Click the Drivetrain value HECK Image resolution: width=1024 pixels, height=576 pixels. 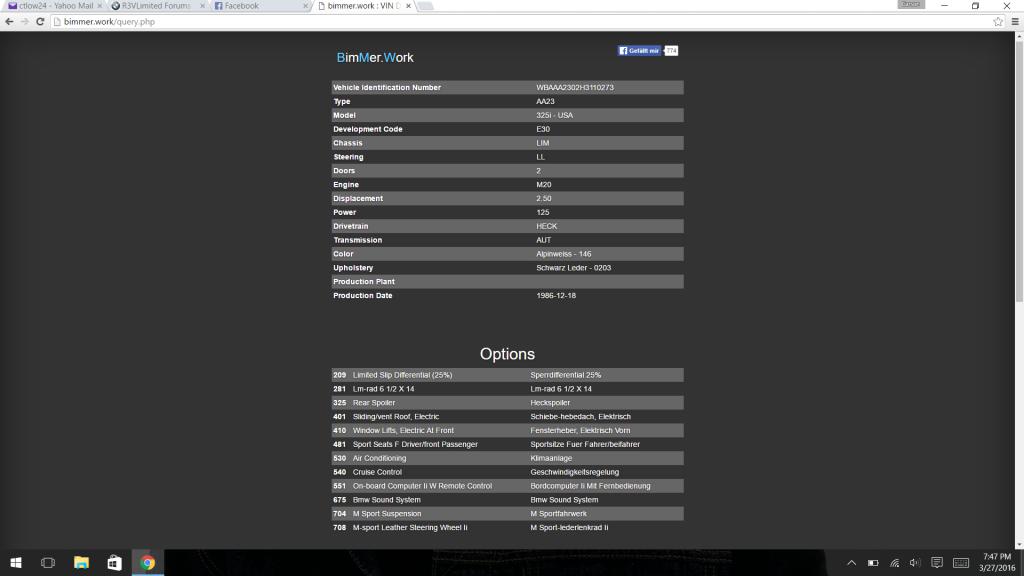coord(547,227)
